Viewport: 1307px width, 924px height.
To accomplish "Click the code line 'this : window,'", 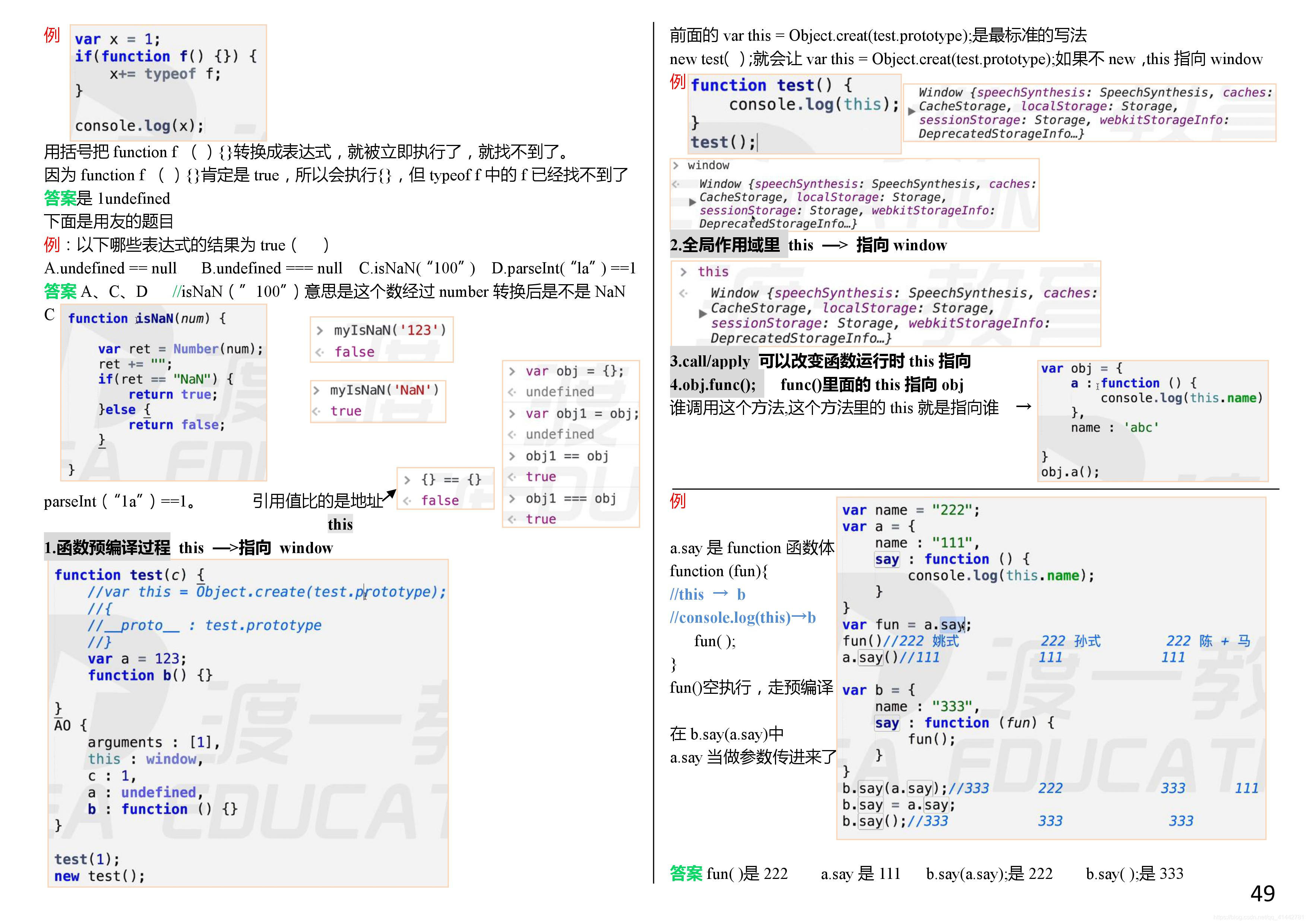I will pos(146,759).
